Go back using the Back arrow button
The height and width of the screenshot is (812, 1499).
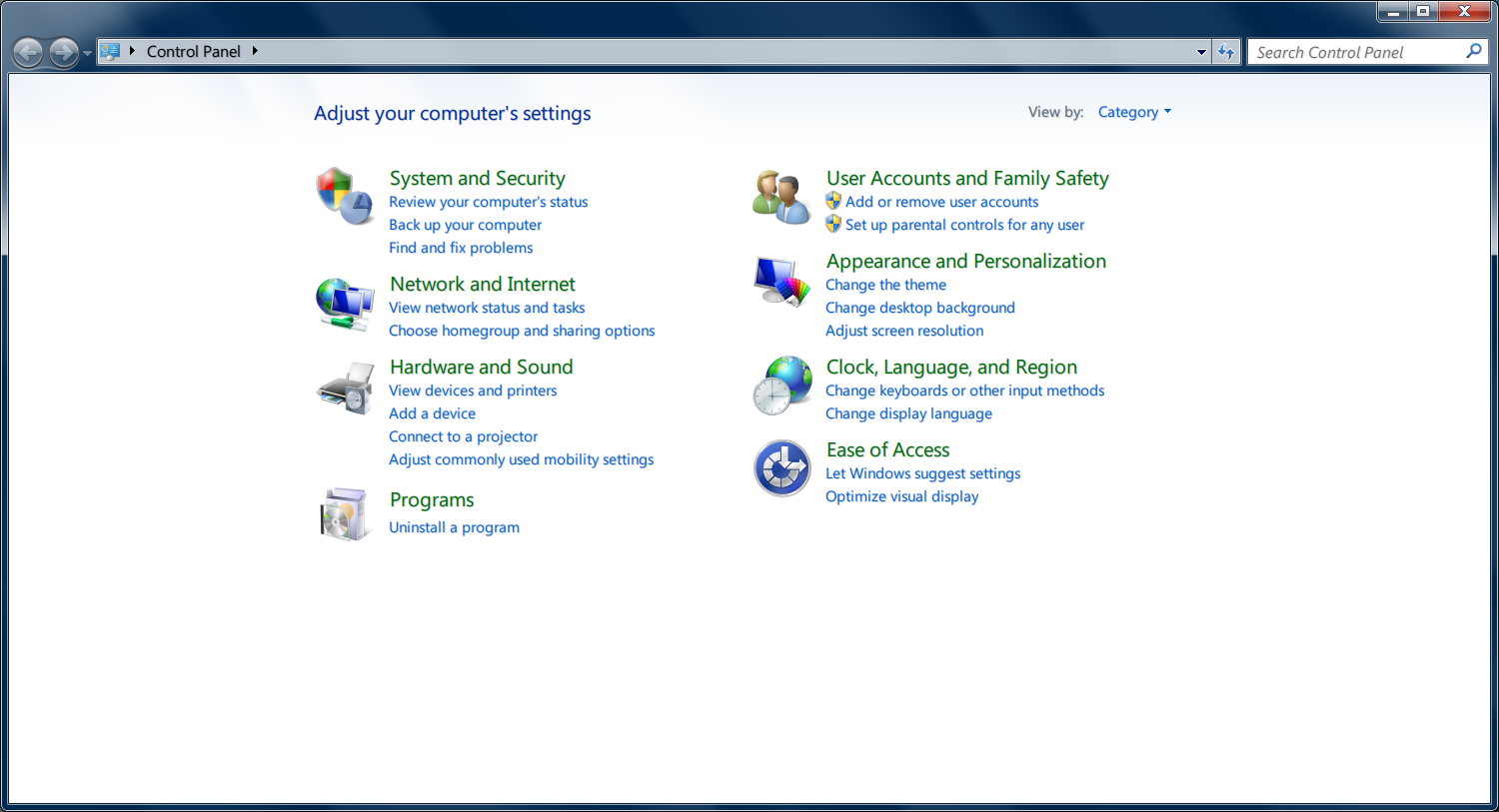coord(28,52)
